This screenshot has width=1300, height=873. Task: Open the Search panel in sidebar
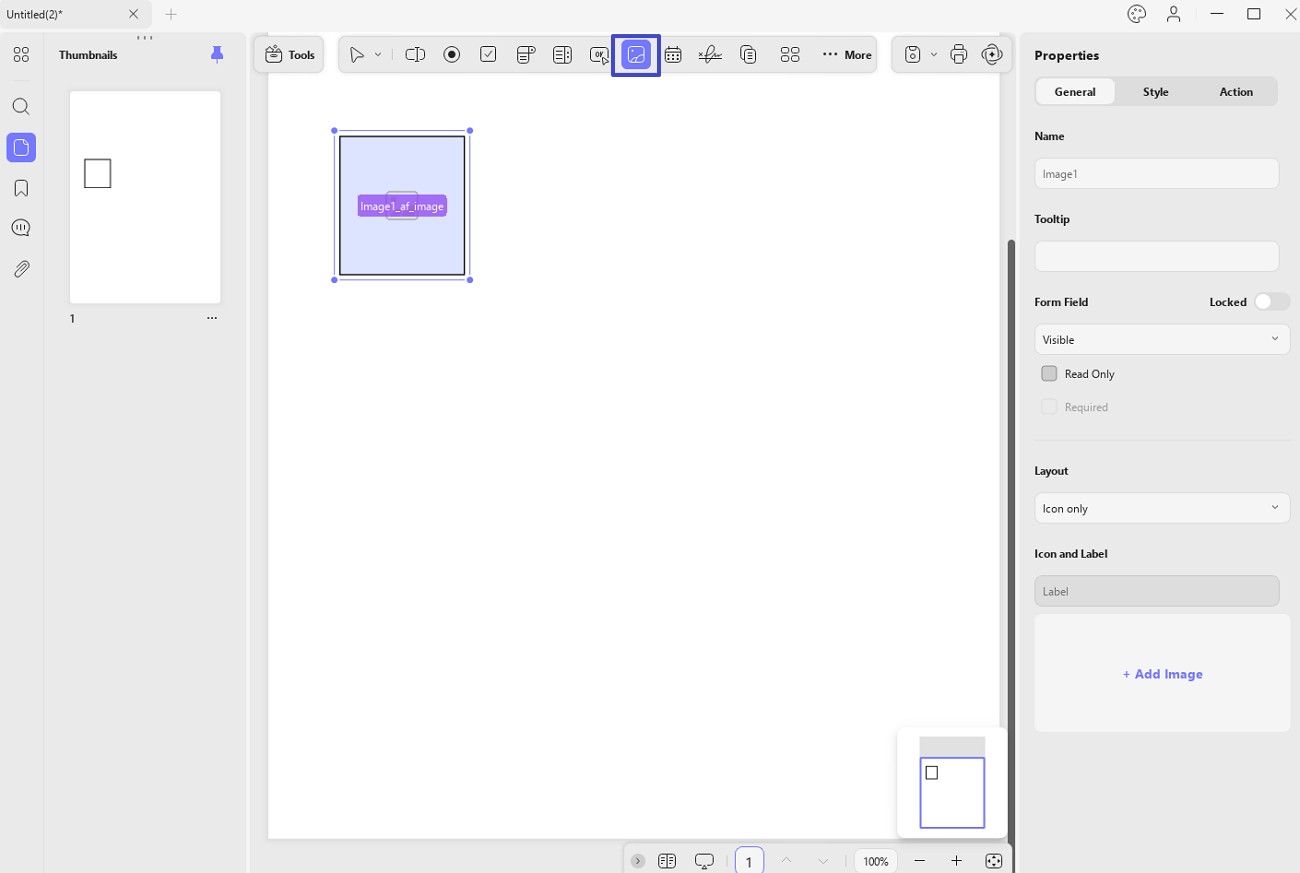pos(21,107)
